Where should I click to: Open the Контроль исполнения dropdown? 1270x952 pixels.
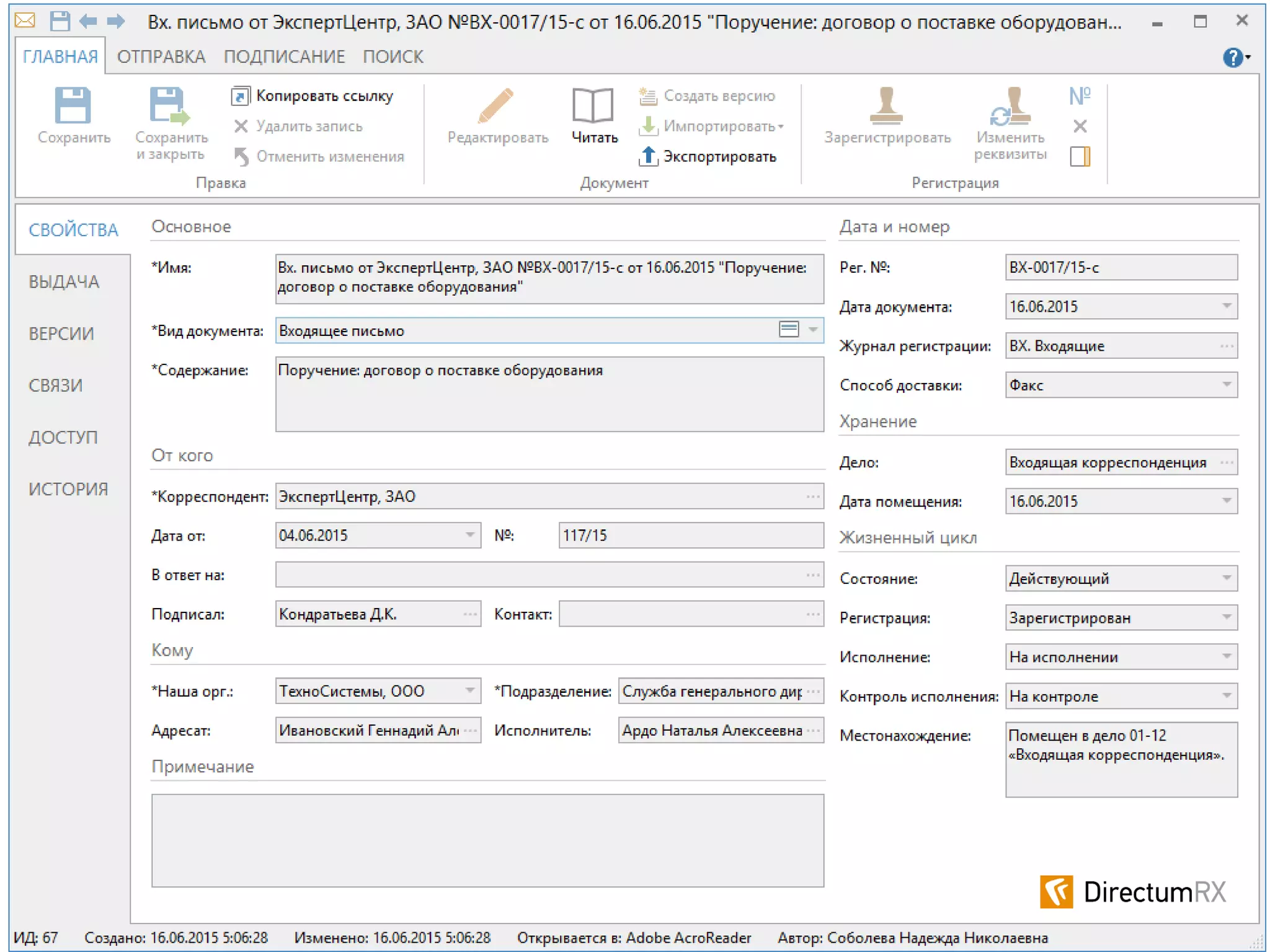(1226, 696)
